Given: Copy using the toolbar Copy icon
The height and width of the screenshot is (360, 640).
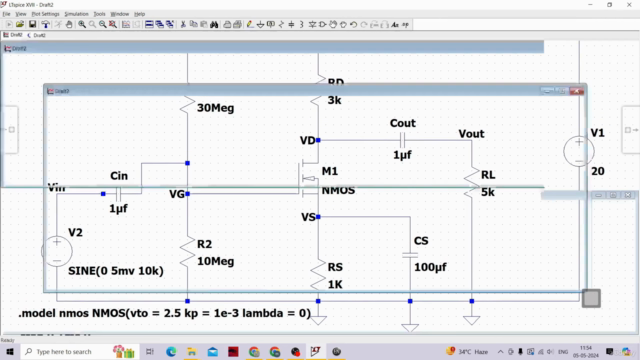Looking at the screenshot, I should [x=193, y=24].
